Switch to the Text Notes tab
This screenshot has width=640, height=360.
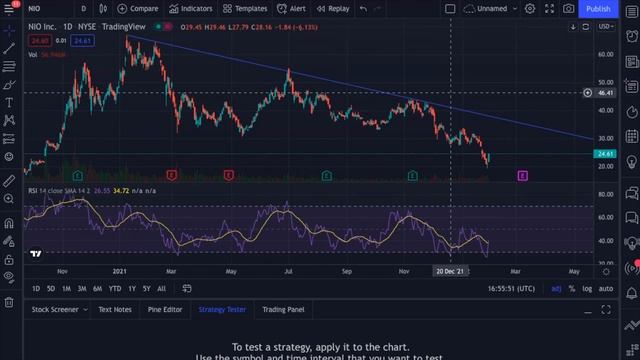(115, 309)
